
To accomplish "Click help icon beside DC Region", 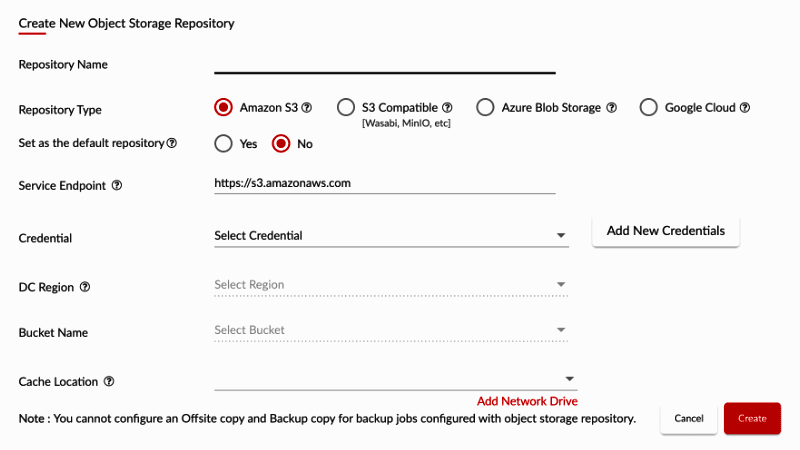I will click(85, 287).
